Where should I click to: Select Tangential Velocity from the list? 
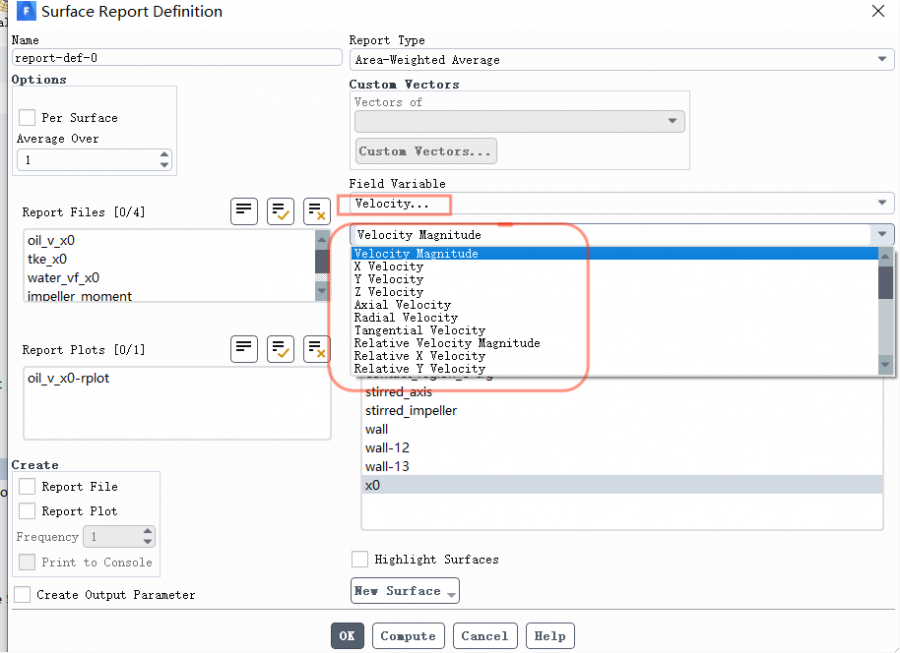point(420,330)
